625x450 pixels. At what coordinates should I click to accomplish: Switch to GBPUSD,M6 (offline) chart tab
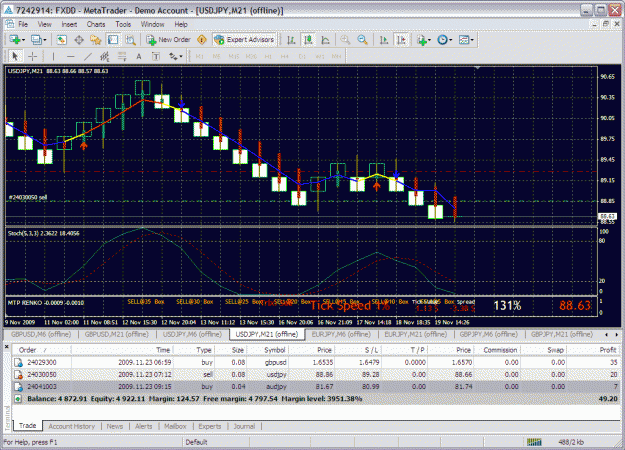pos(41,334)
